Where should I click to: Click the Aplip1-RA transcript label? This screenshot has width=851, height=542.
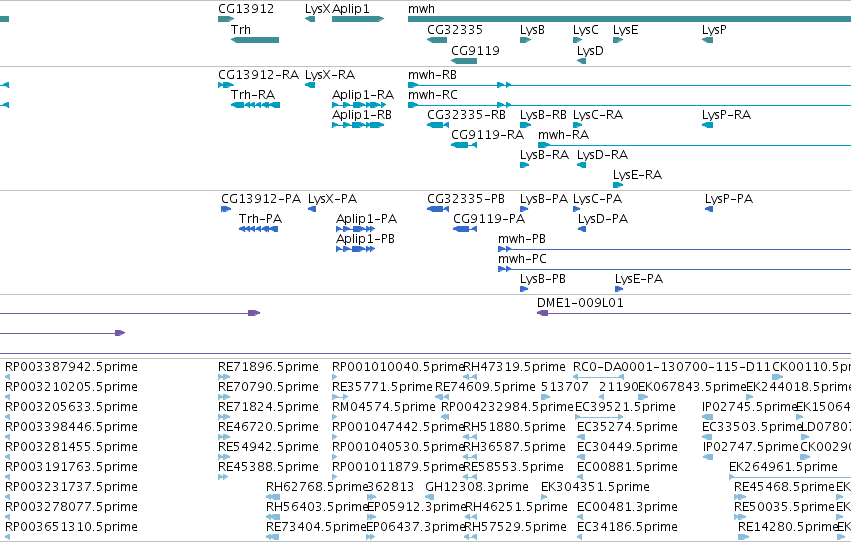pos(363,94)
